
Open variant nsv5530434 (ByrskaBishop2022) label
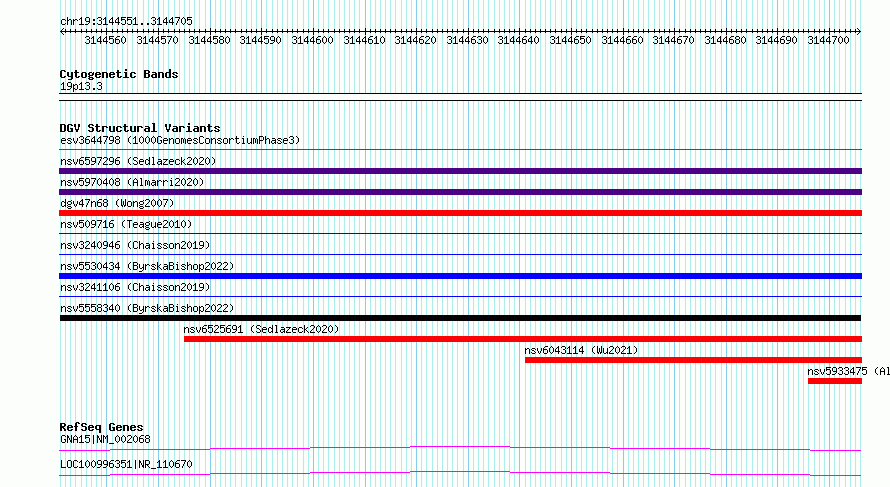(x=147, y=266)
